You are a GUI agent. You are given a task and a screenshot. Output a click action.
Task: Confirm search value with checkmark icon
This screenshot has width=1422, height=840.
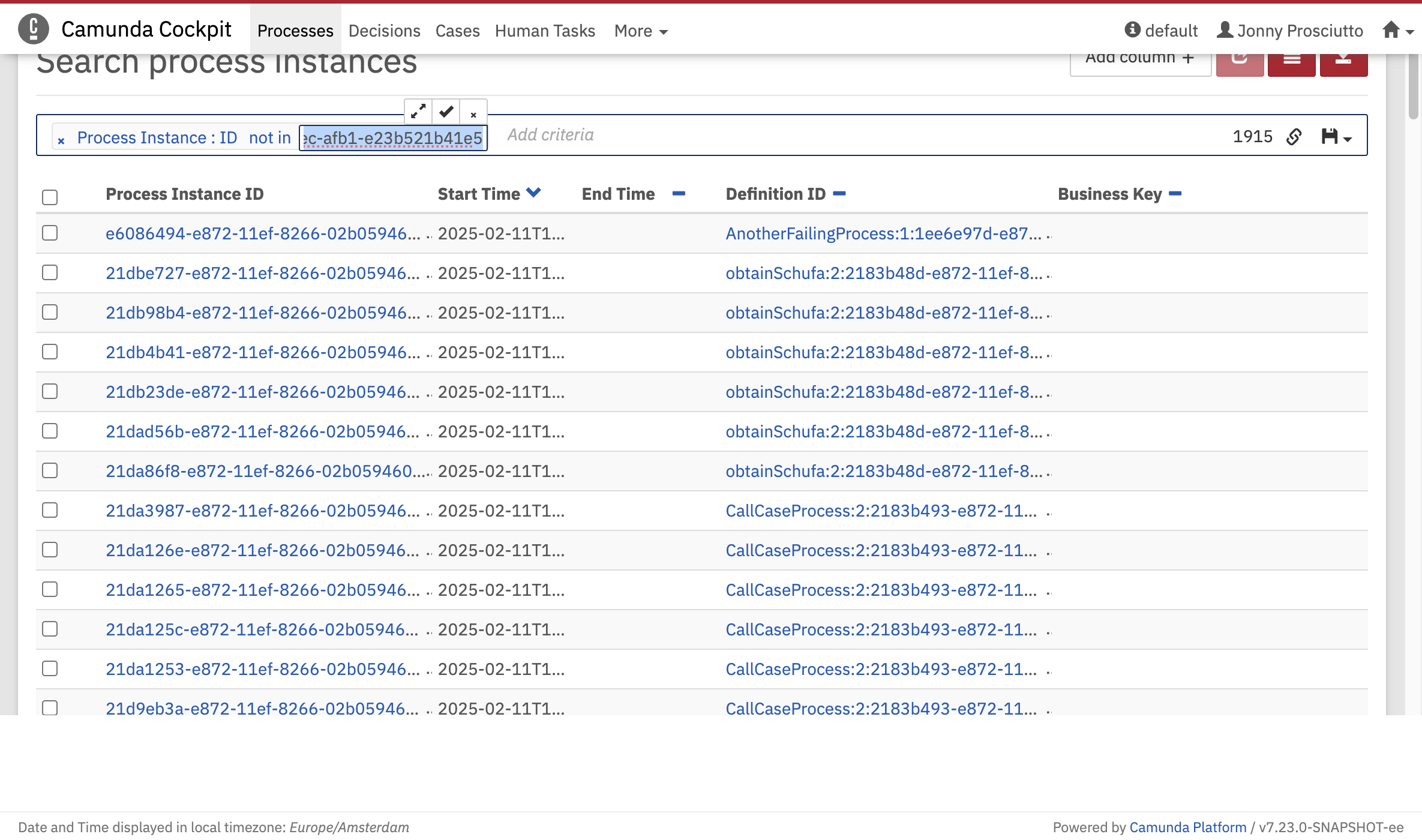tap(446, 112)
